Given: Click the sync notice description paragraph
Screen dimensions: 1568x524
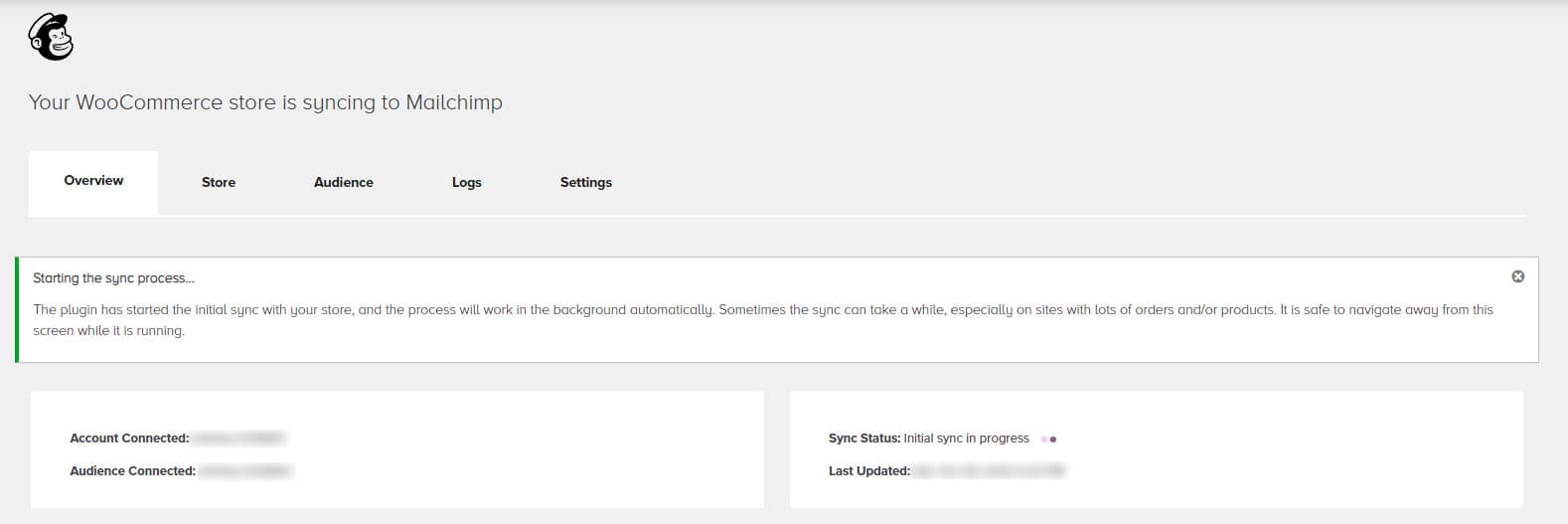Looking at the screenshot, I should pyautogui.click(x=763, y=320).
